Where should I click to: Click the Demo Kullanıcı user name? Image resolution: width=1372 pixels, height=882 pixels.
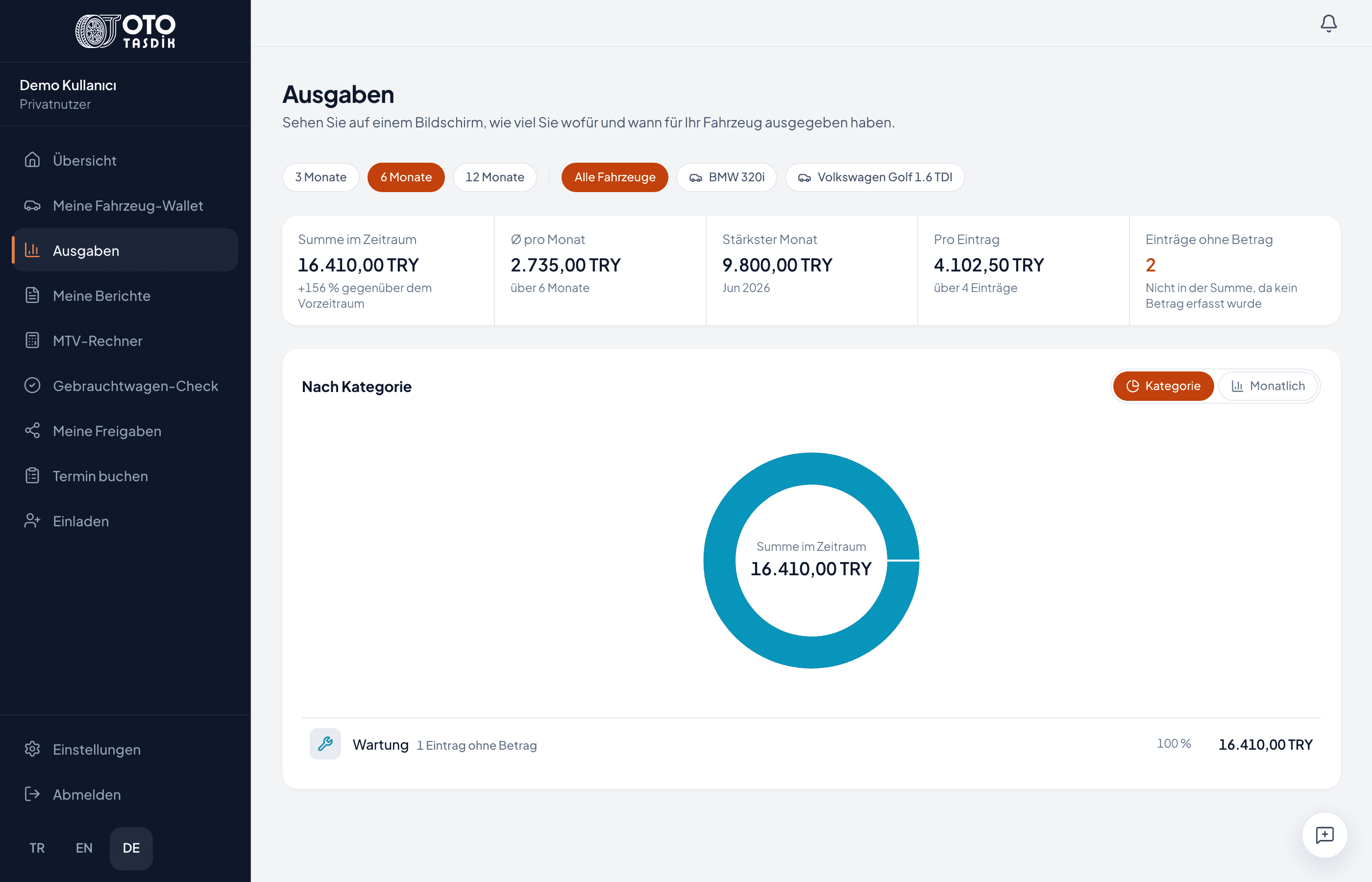pos(68,85)
